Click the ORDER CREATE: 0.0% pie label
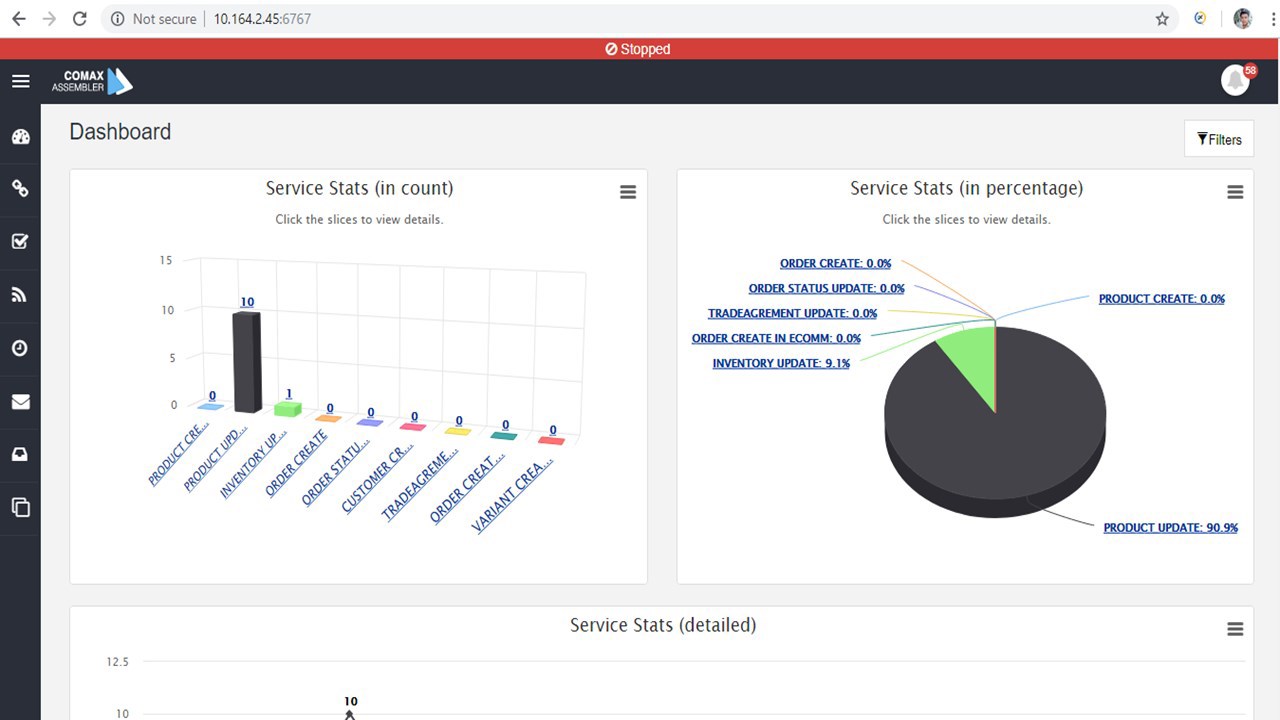Image resolution: width=1280 pixels, height=720 pixels. (x=836, y=264)
